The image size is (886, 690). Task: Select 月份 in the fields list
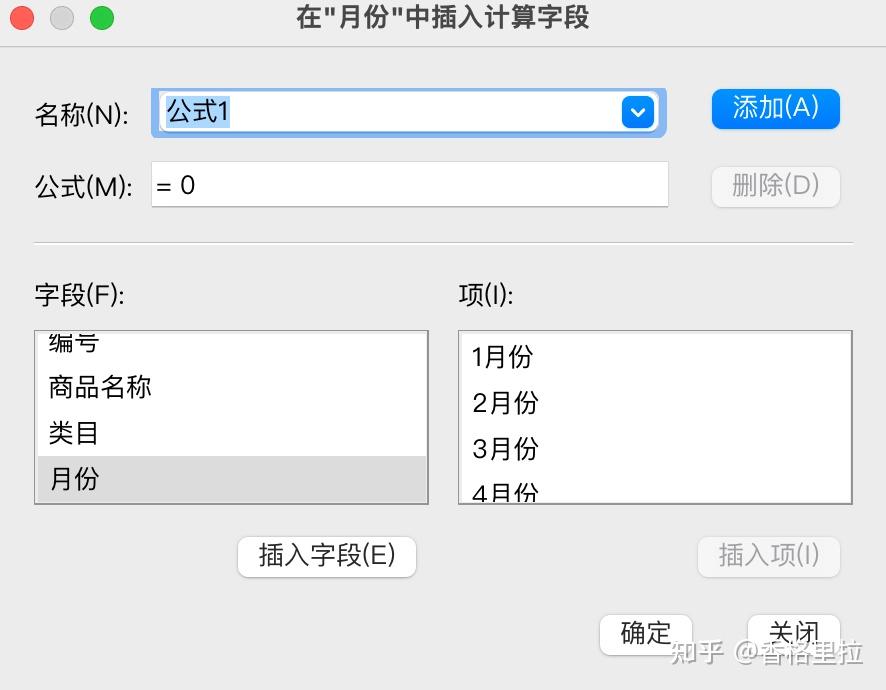tap(74, 479)
